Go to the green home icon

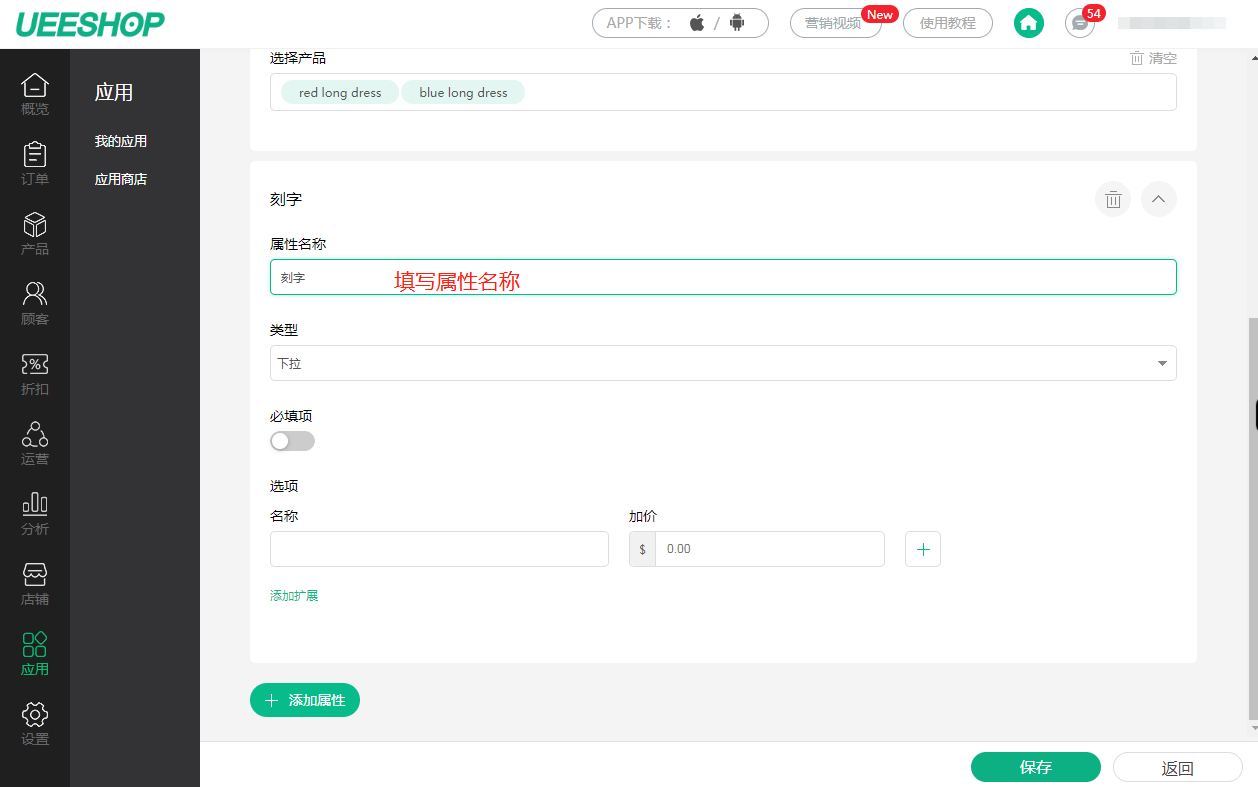(x=1029, y=23)
